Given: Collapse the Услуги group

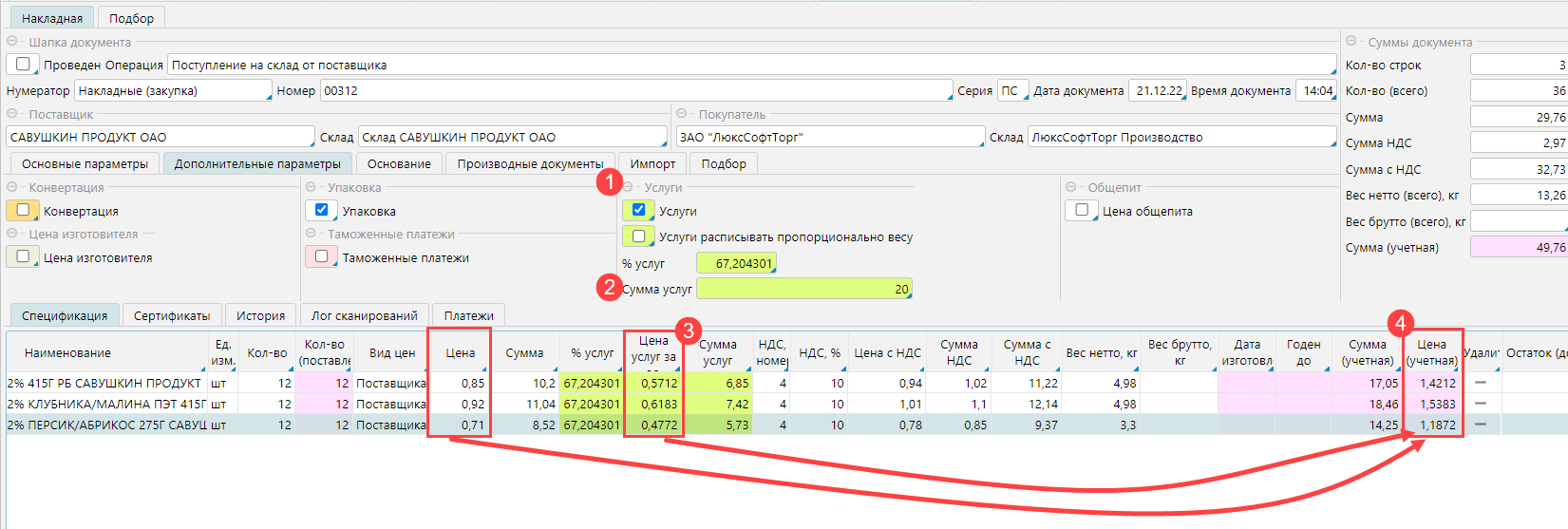Looking at the screenshot, I should click(629, 187).
